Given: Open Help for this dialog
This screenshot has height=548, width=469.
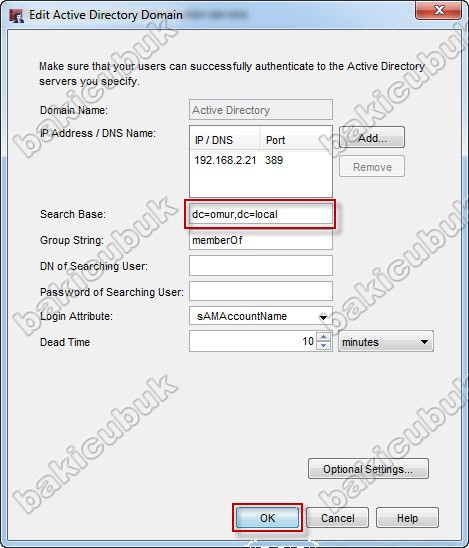Looking at the screenshot, I should pos(407,518).
